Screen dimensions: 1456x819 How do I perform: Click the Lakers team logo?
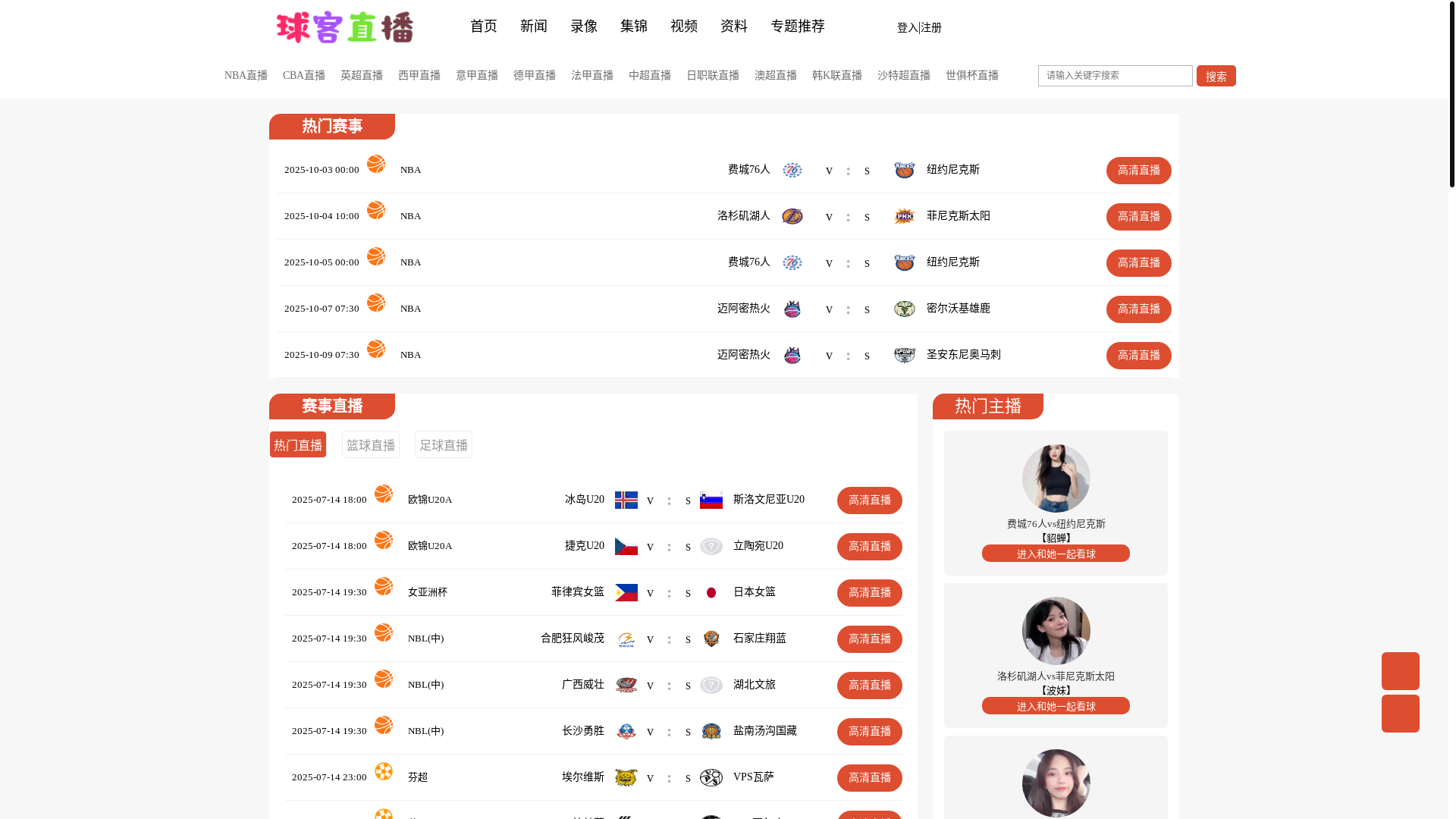tap(792, 216)
